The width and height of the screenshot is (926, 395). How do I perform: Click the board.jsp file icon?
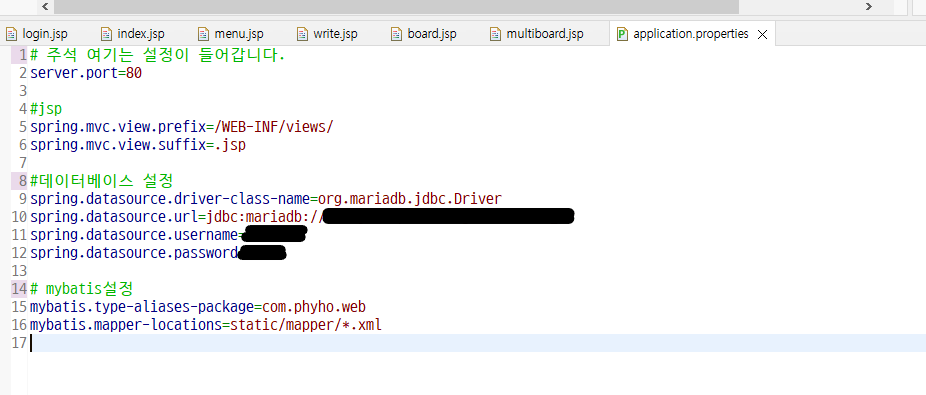(397, 34)
